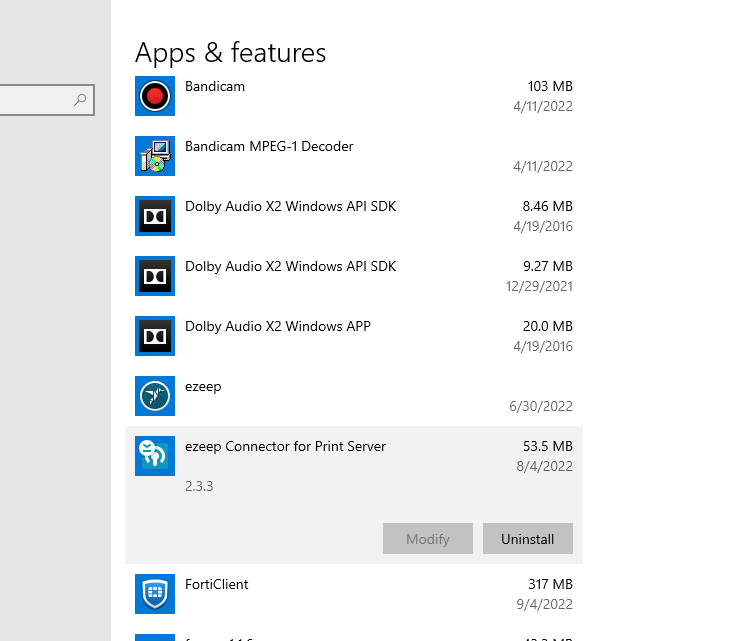The image size is (754, 641).
Task: Click the Dolby icon for the 9.27 MB SDK
Action: [x=155, y=276]
